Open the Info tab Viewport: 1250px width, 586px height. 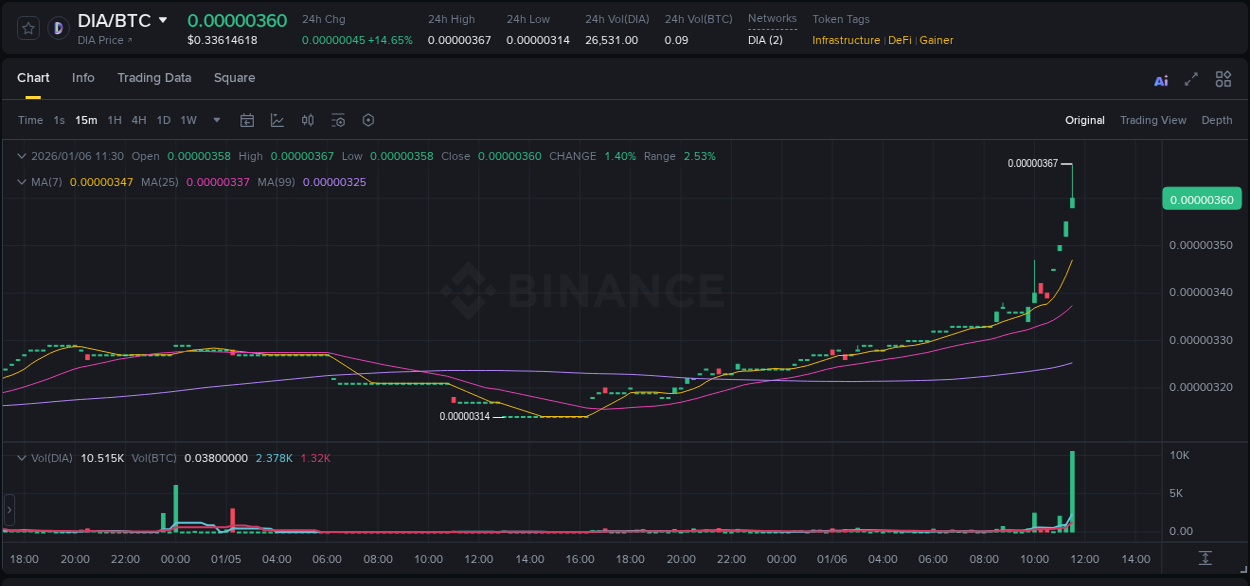83,78
